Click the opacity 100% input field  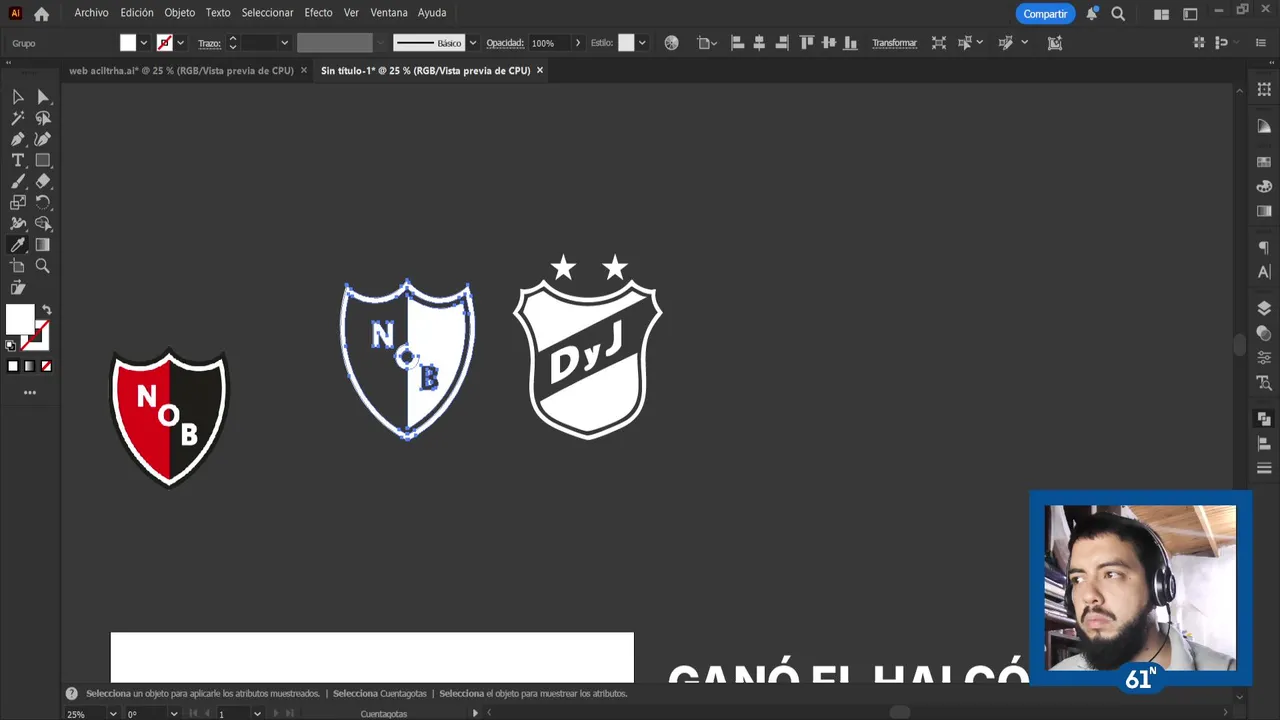point(549,43)
